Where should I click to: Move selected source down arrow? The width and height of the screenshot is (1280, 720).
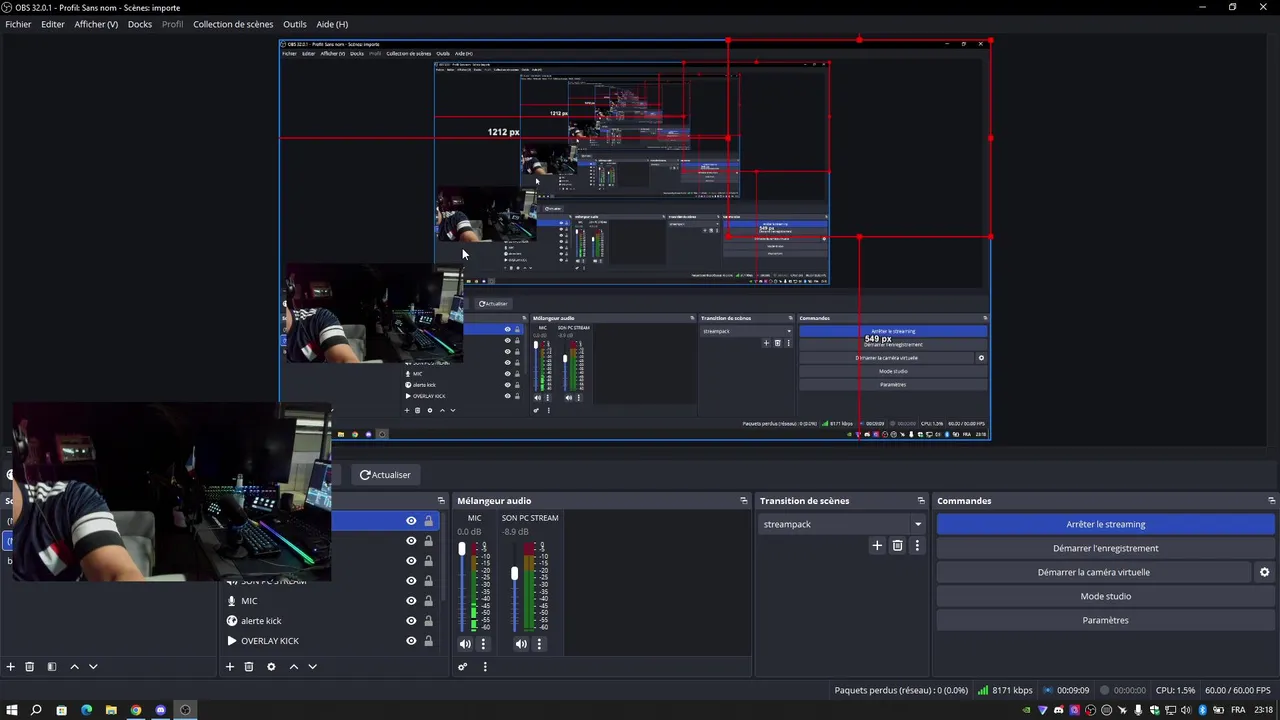312,667
